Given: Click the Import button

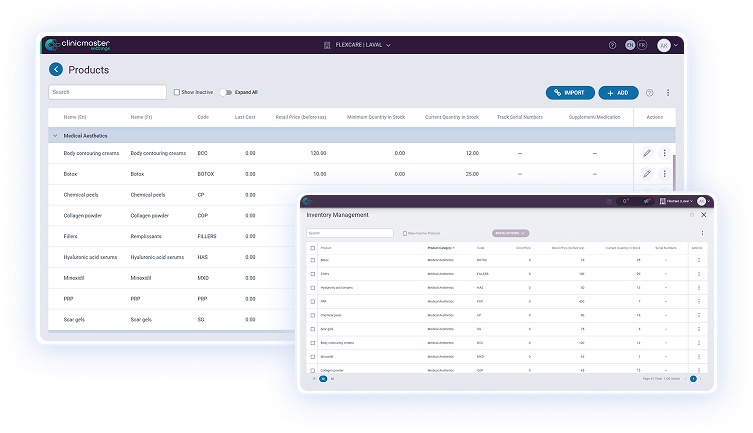Looking at the screenshot, I should coord(569,92).
